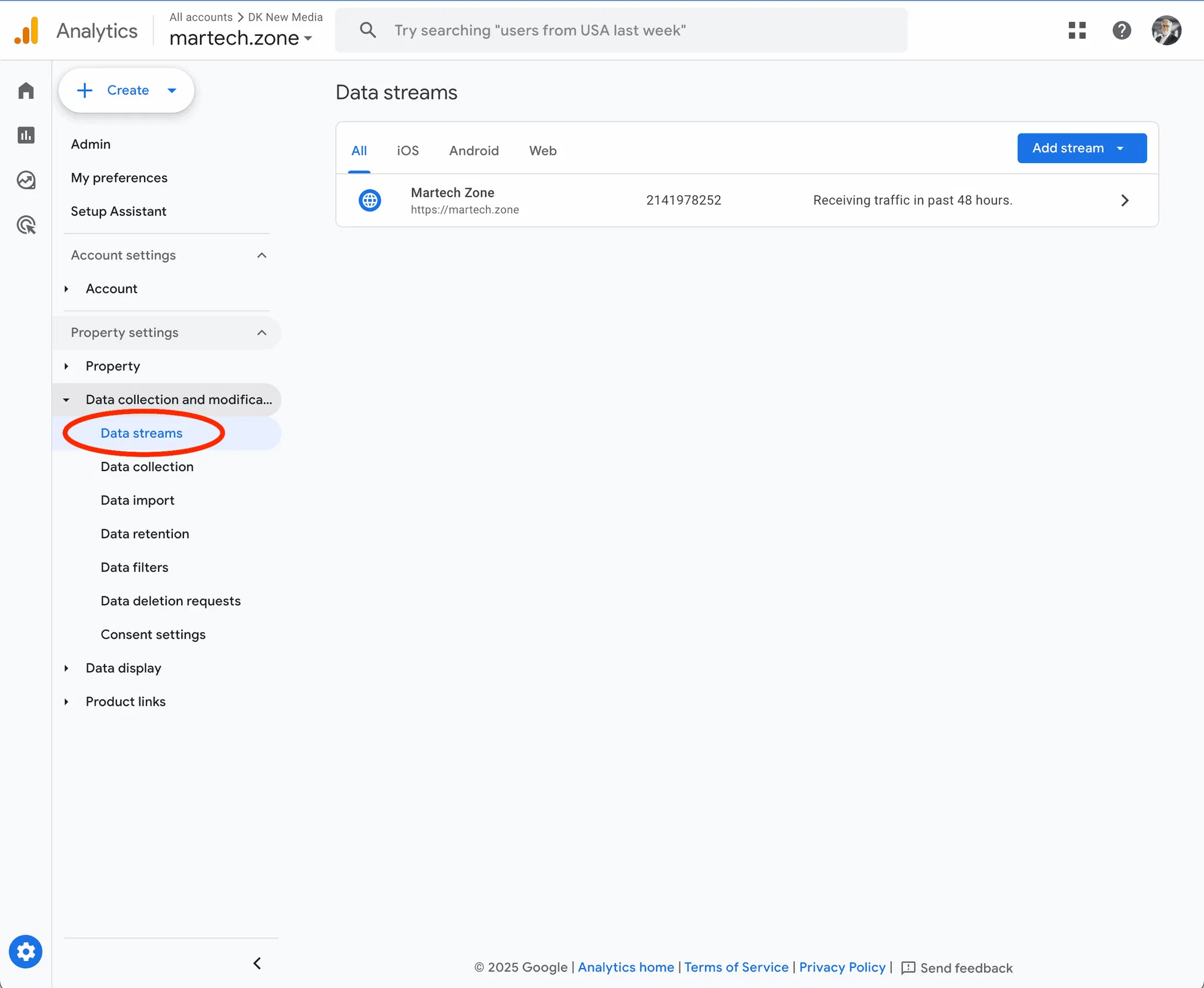Collapse the Account settings section

pyautogui.click(x=262, y=255)
